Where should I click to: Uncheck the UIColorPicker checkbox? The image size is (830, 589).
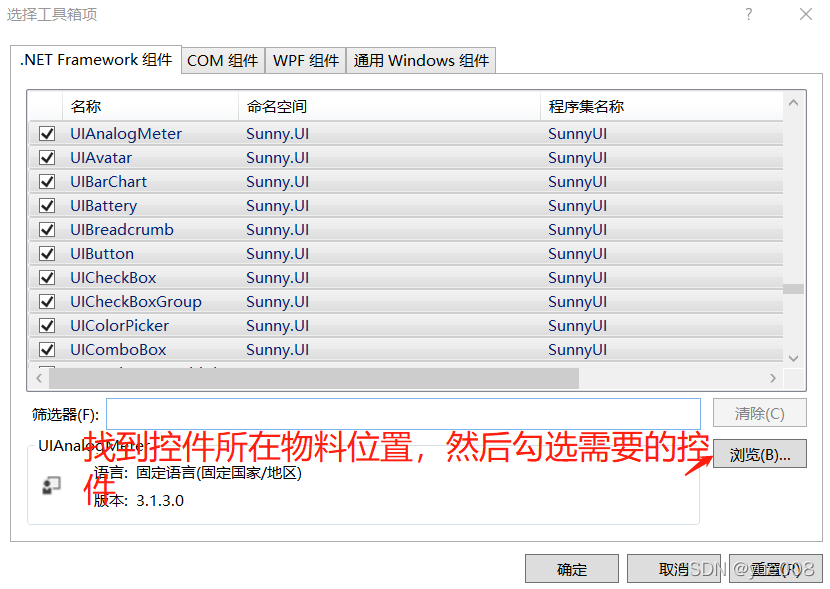[x=47, y=325]
